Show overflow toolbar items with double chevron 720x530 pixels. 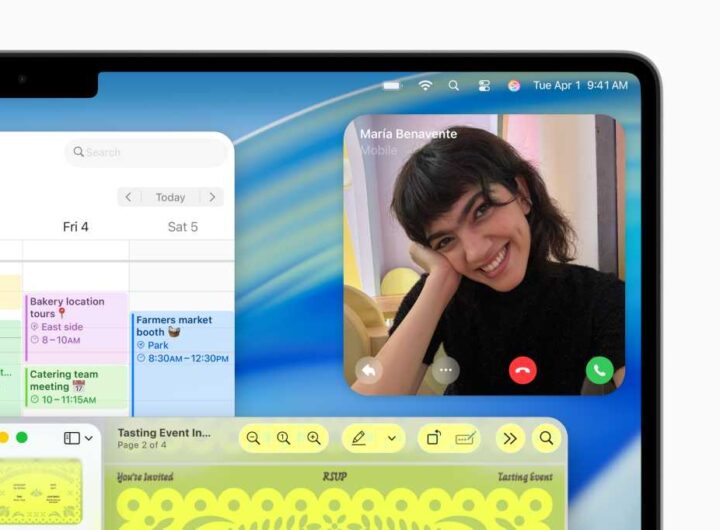coord(509,438)
